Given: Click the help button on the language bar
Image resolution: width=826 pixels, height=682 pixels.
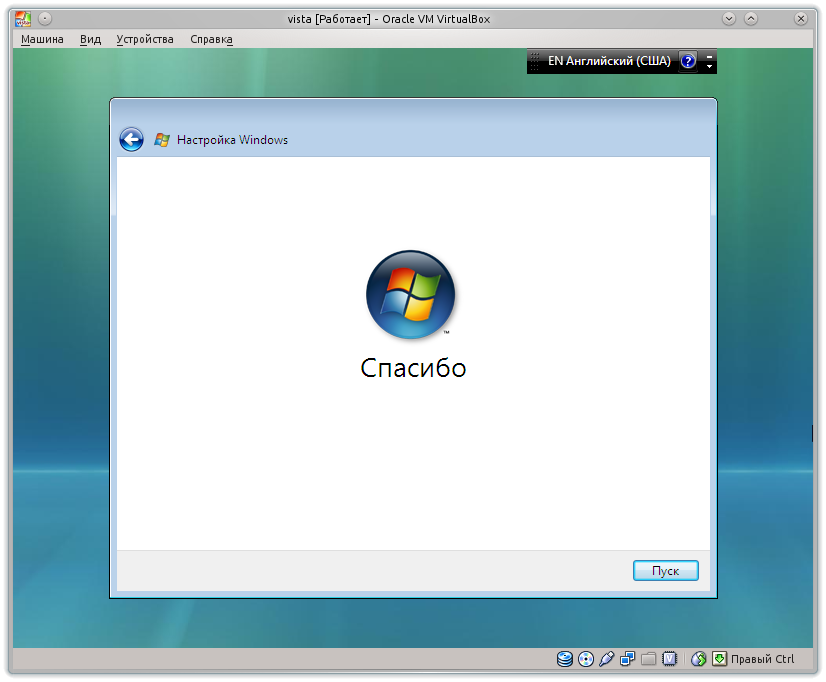Looking at the screenshot, I should (687, 61).
